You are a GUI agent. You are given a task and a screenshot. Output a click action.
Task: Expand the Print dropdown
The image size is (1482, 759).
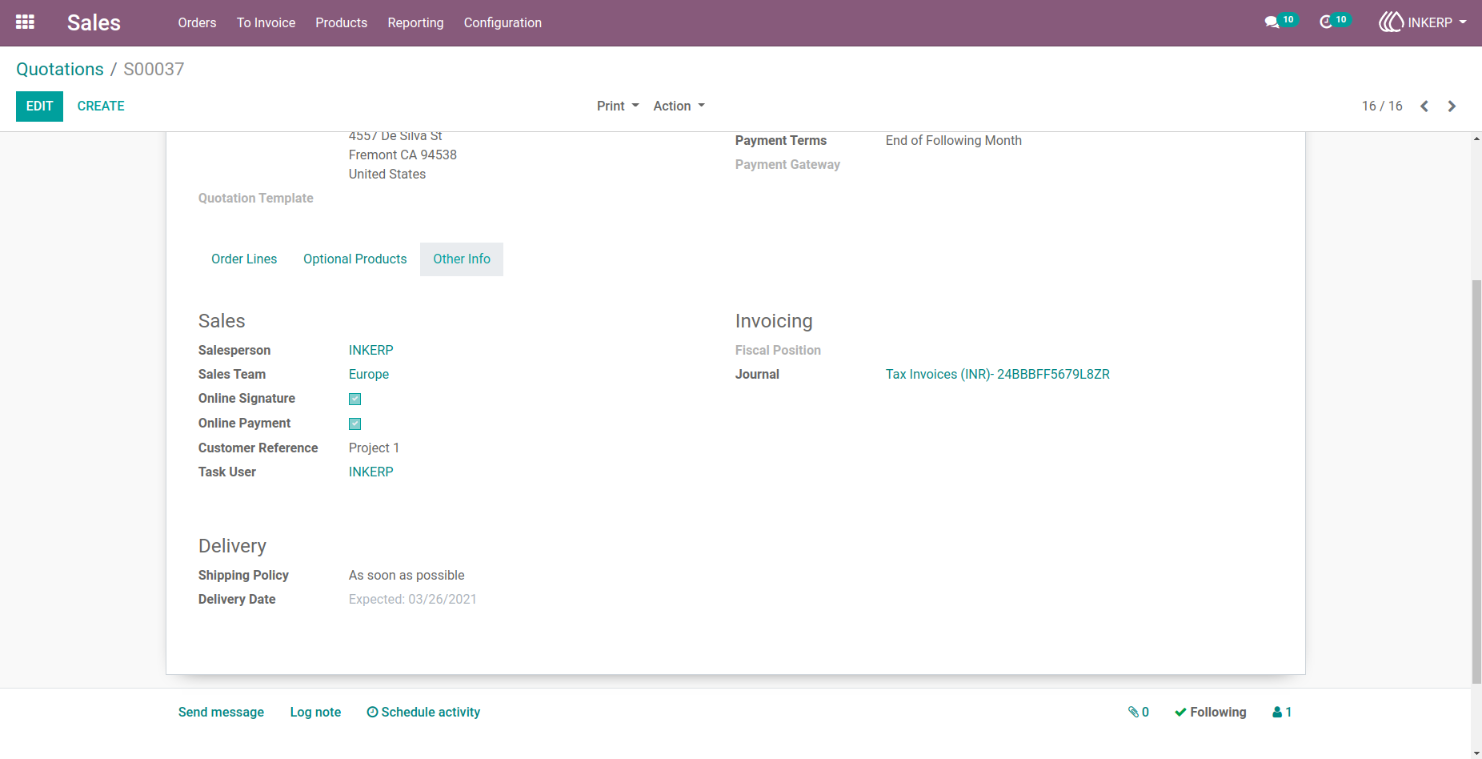pyautogui.click(x=618, y=106)
